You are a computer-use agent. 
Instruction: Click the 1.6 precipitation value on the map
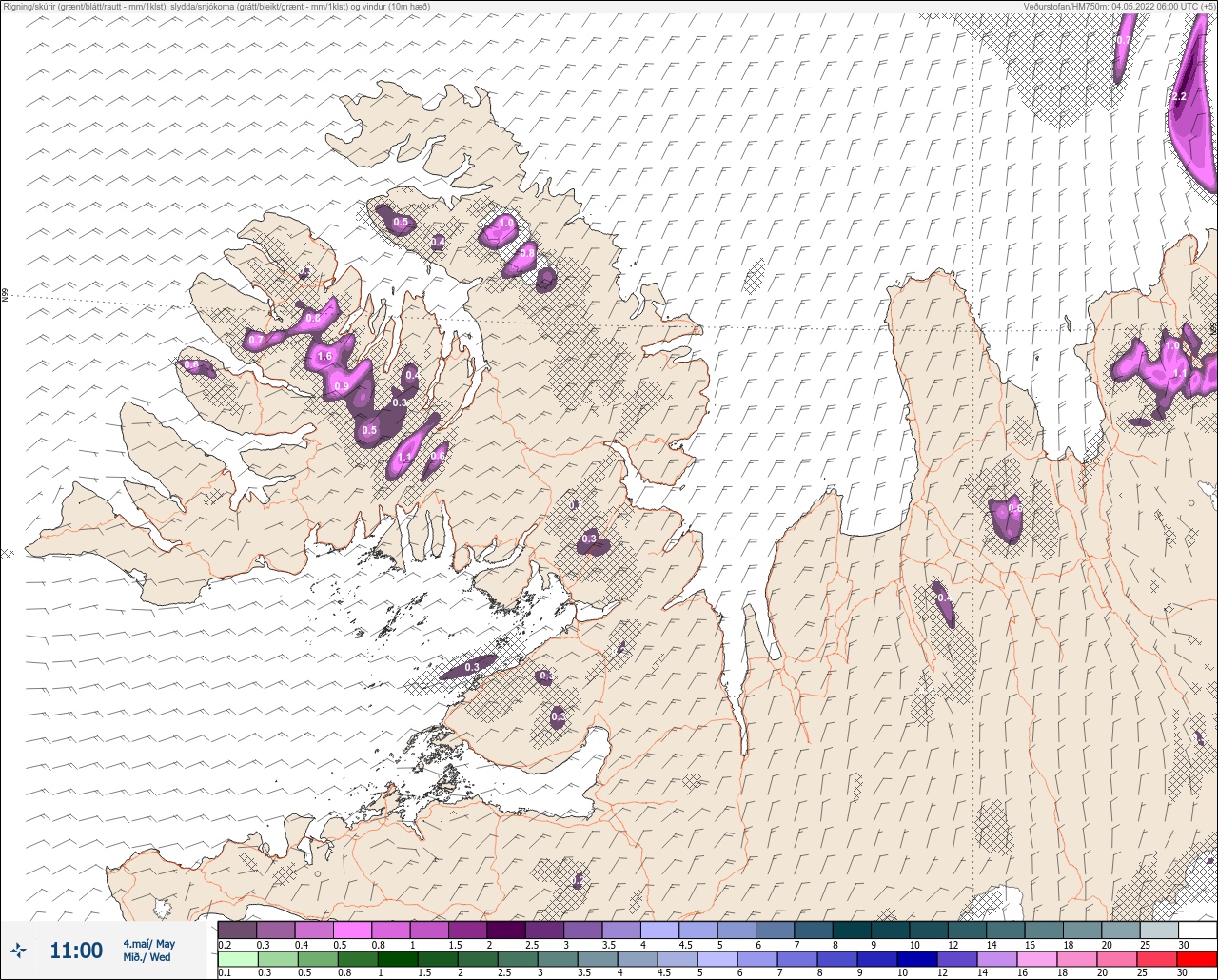pyautogui.click(x=324, y=357)
